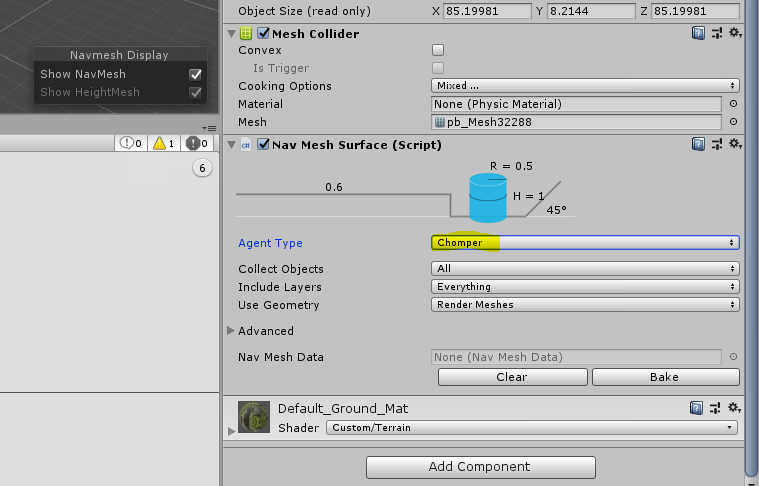Click the Use Geometry label
This screenshot has width=759, height=486.
click(279, 305)
